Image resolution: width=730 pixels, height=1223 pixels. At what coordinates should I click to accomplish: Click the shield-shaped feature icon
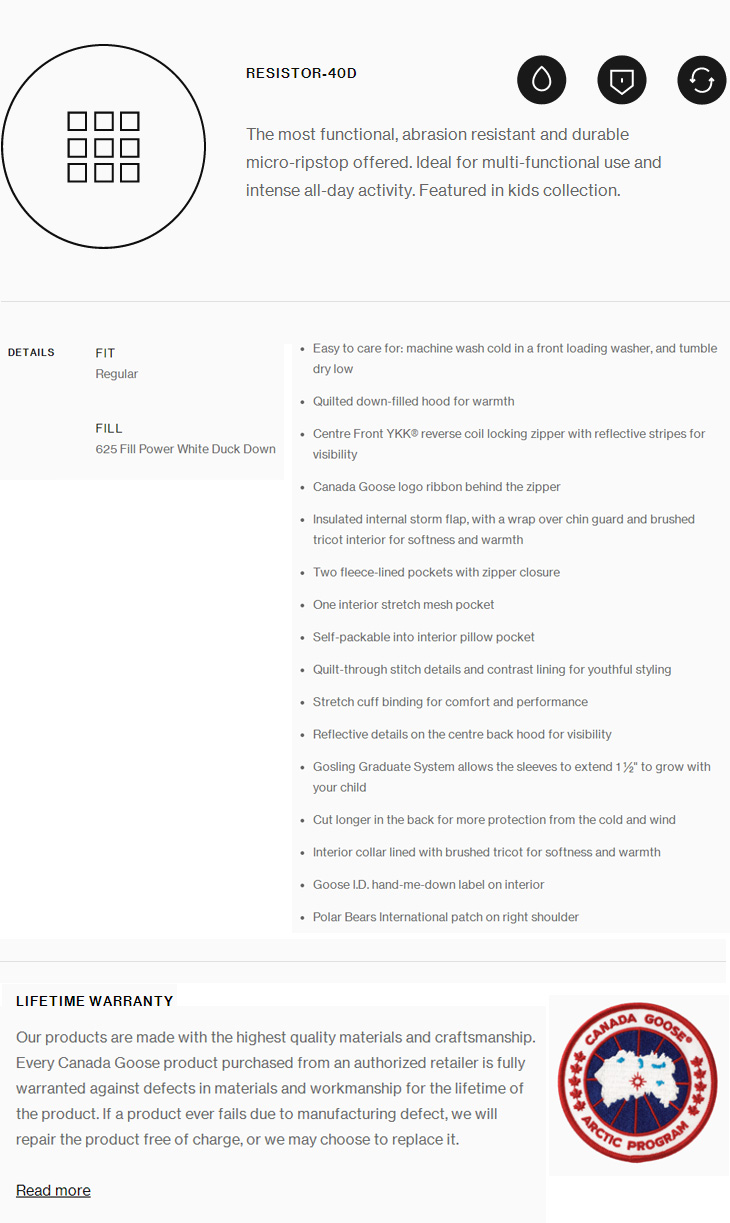622,80
